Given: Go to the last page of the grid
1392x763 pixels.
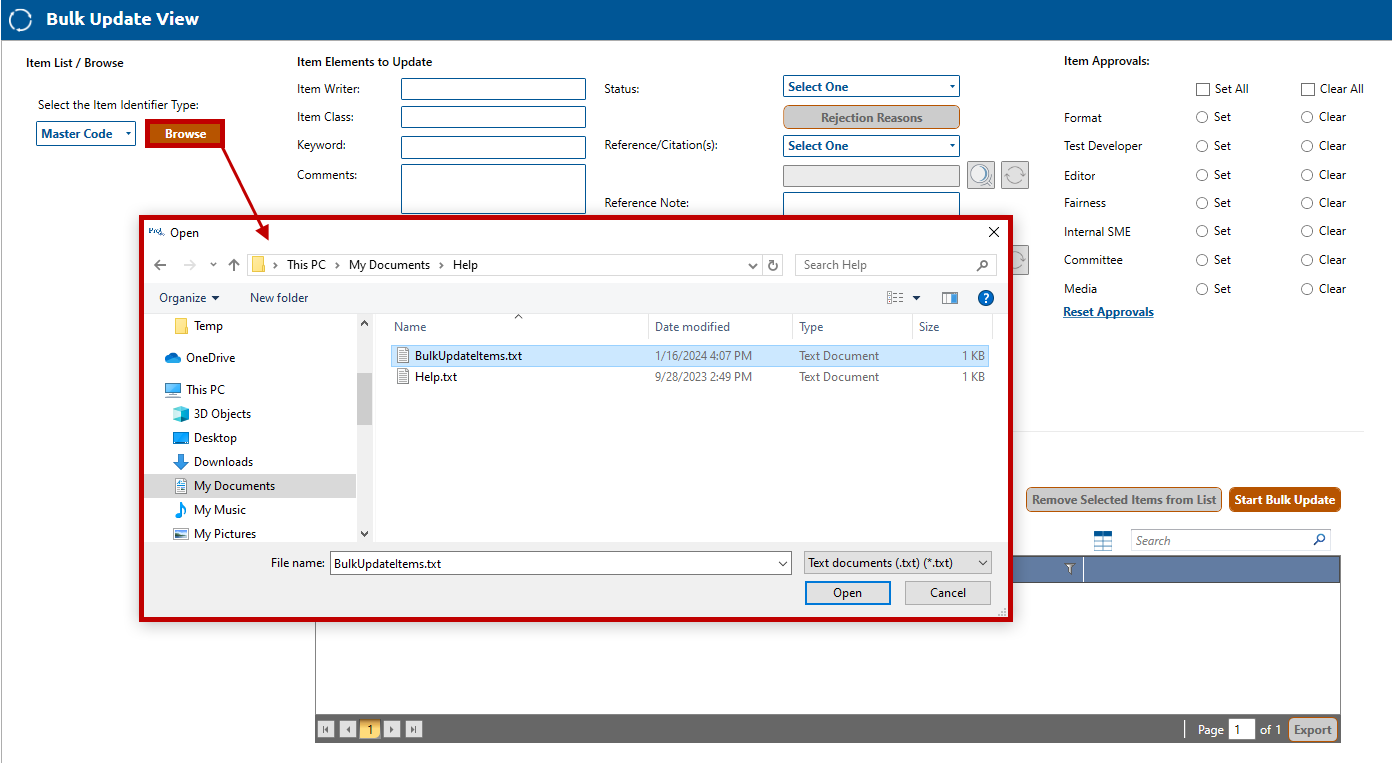Looking at the screenshot, I should [x=414, y=729].
